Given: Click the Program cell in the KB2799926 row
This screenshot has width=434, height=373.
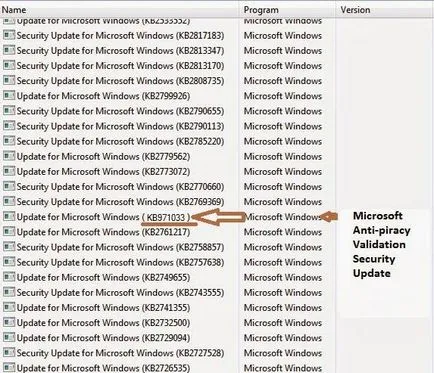Looking at the screenshot, I should point(283,96).
